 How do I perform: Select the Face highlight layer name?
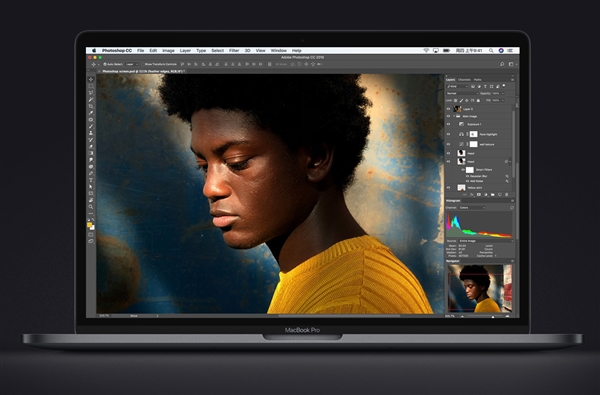click(x=489, y=134)
